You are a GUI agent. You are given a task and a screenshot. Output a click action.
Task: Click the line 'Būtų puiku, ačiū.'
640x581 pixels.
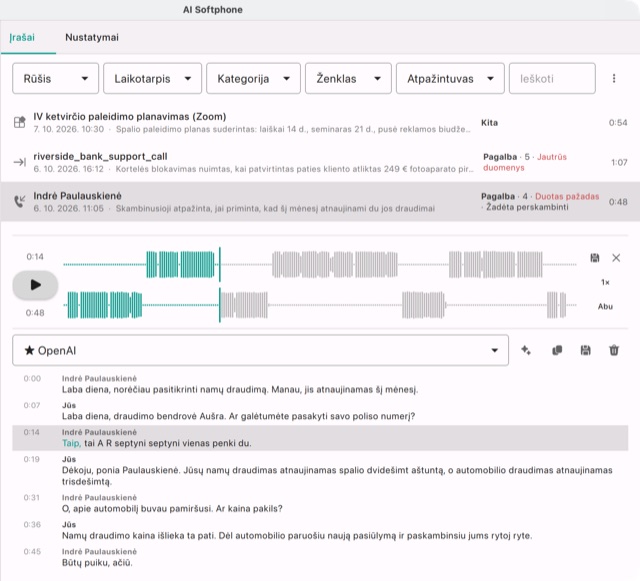97,563
